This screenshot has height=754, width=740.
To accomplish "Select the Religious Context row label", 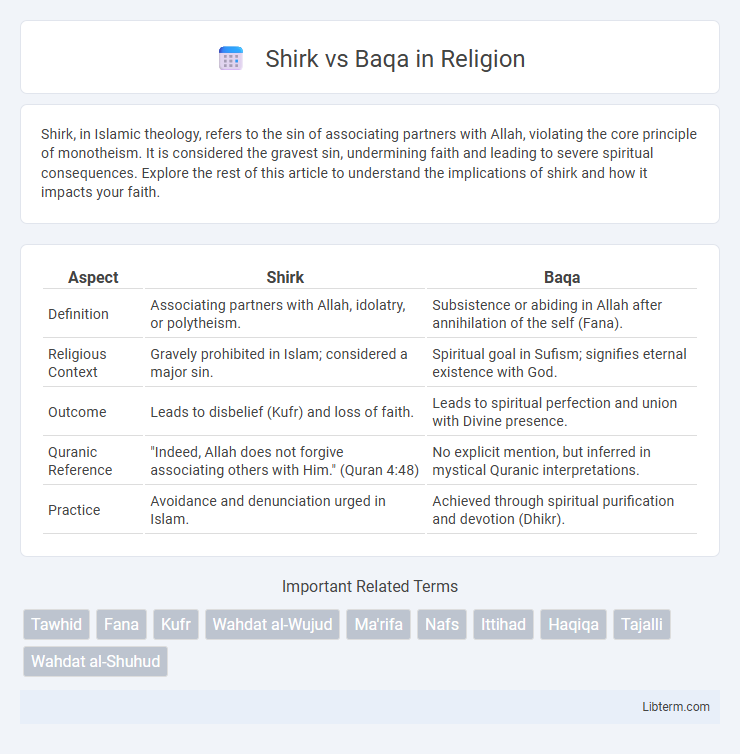I will coord(77,363).
